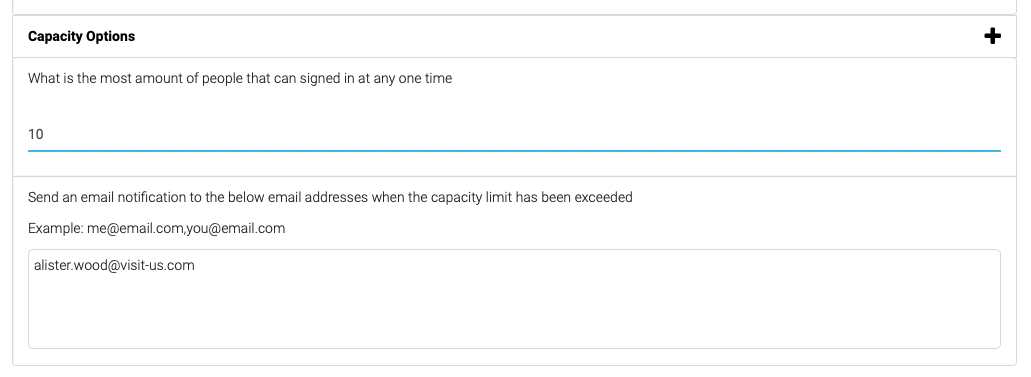Image resolution: width=1031 pixels, height=377 pixels.
Task: Click the value 10 in the capacity input
Action: (x=36, y=134)
